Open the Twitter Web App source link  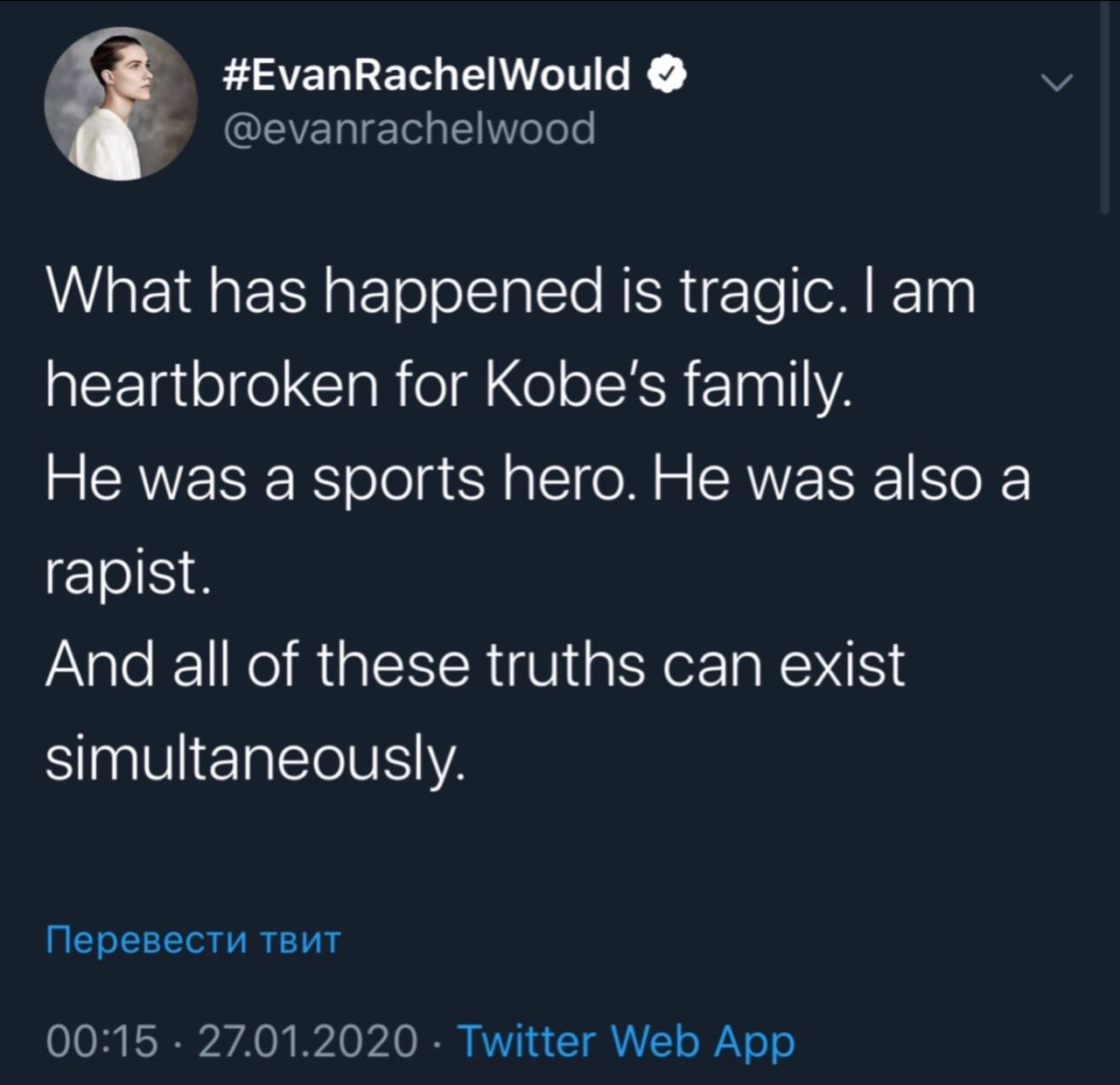[626, 1040]
